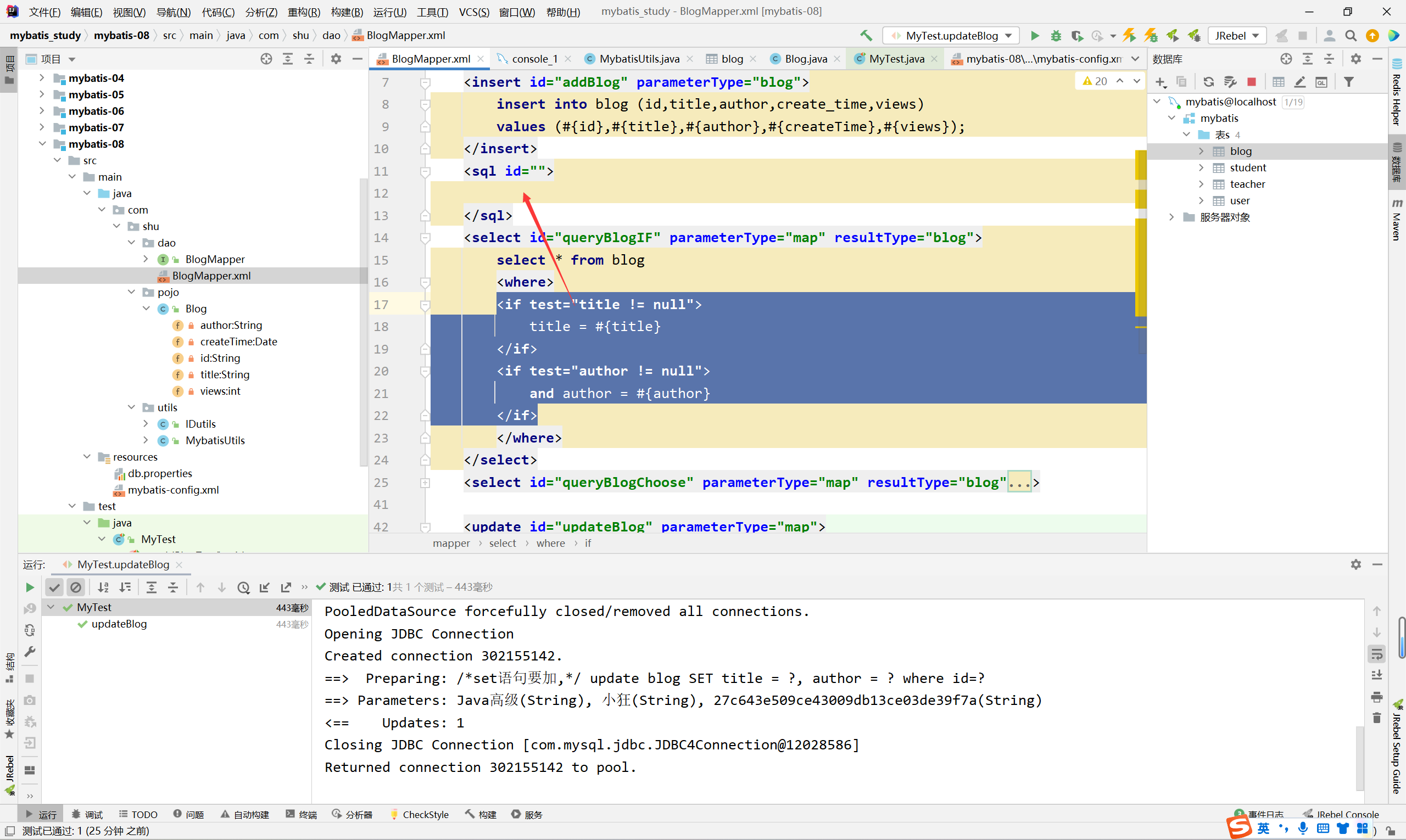Expand the mybatis-04 module folder
Viewport: 1406px width, 840px height.
(x=42, y=78)
